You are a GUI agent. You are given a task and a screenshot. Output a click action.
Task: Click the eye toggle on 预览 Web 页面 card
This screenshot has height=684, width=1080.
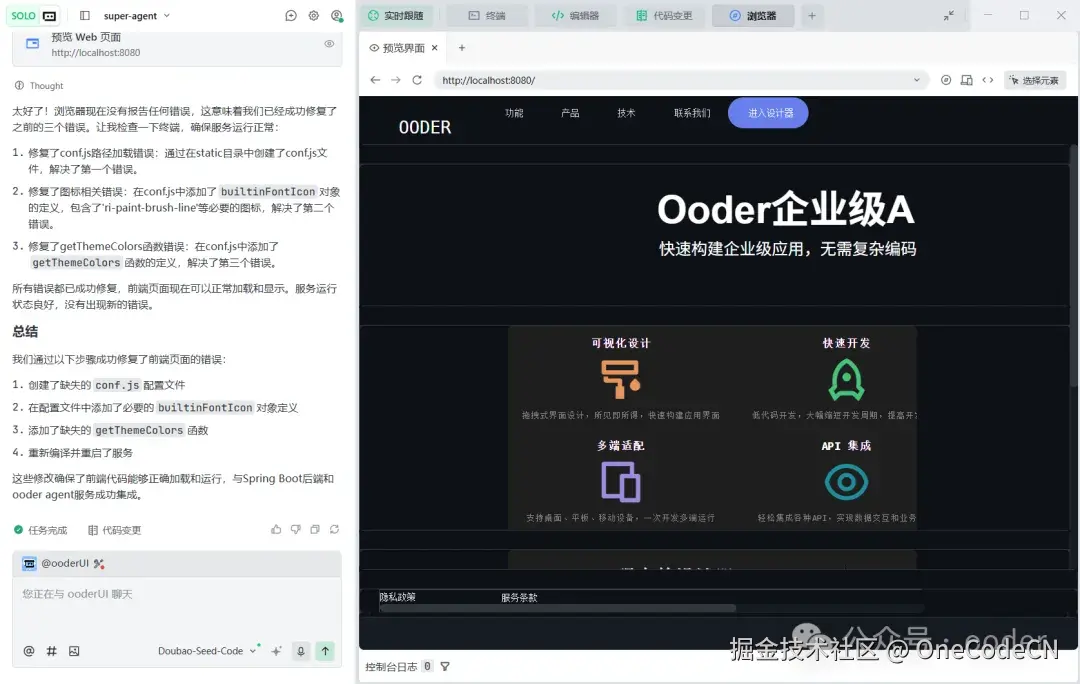click(329, 43)
